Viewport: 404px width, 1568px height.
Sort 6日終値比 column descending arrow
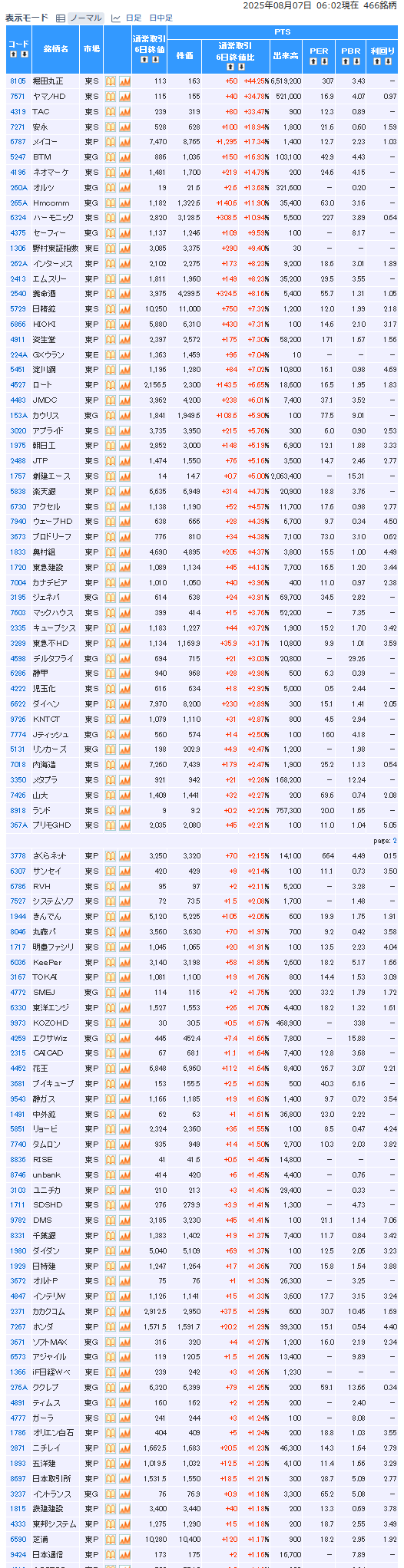[x=241, y=67]
